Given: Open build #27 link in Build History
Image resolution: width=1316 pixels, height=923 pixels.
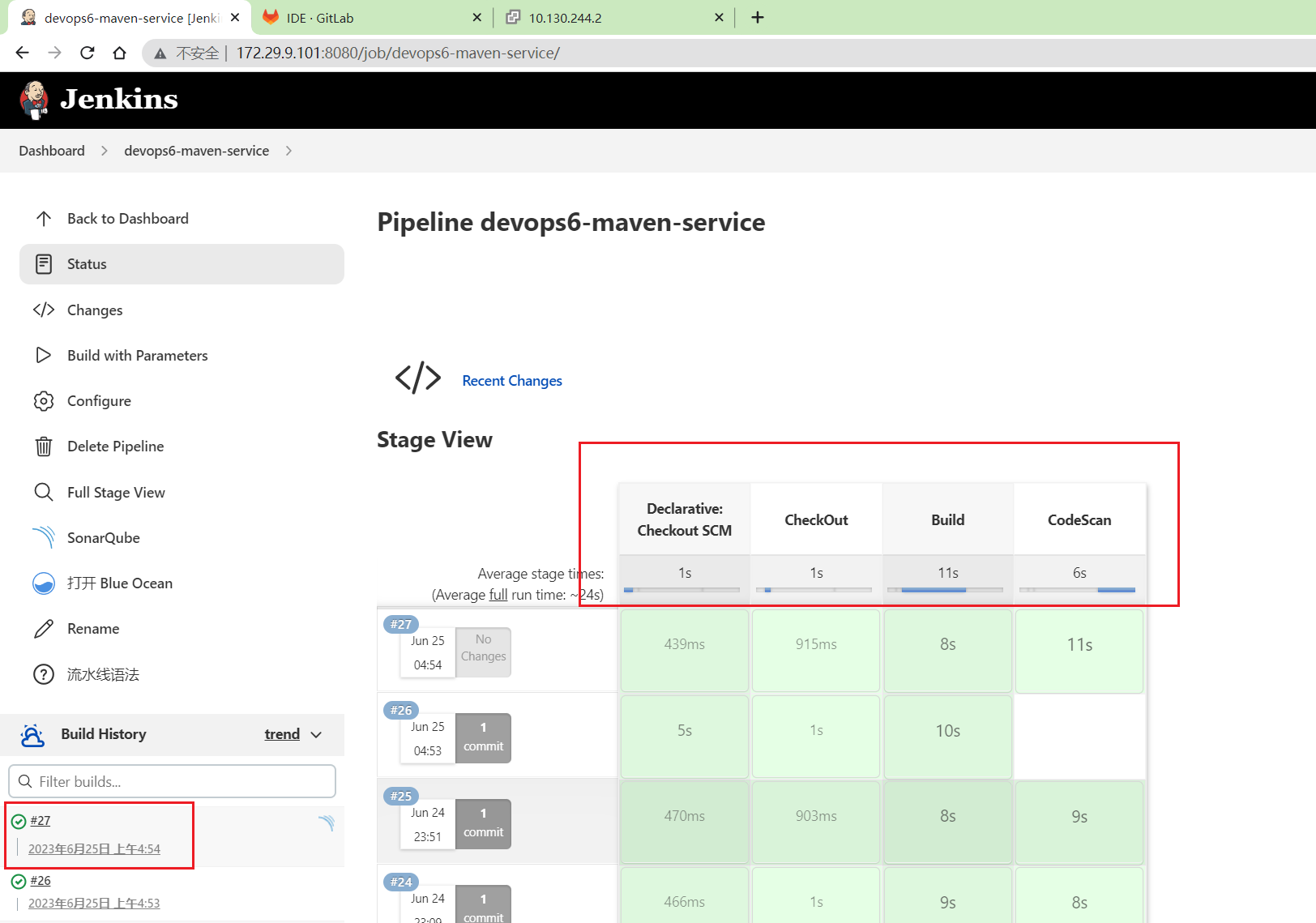Looking at the screenshot, I should pyautogui.click(x=41, y=821).
